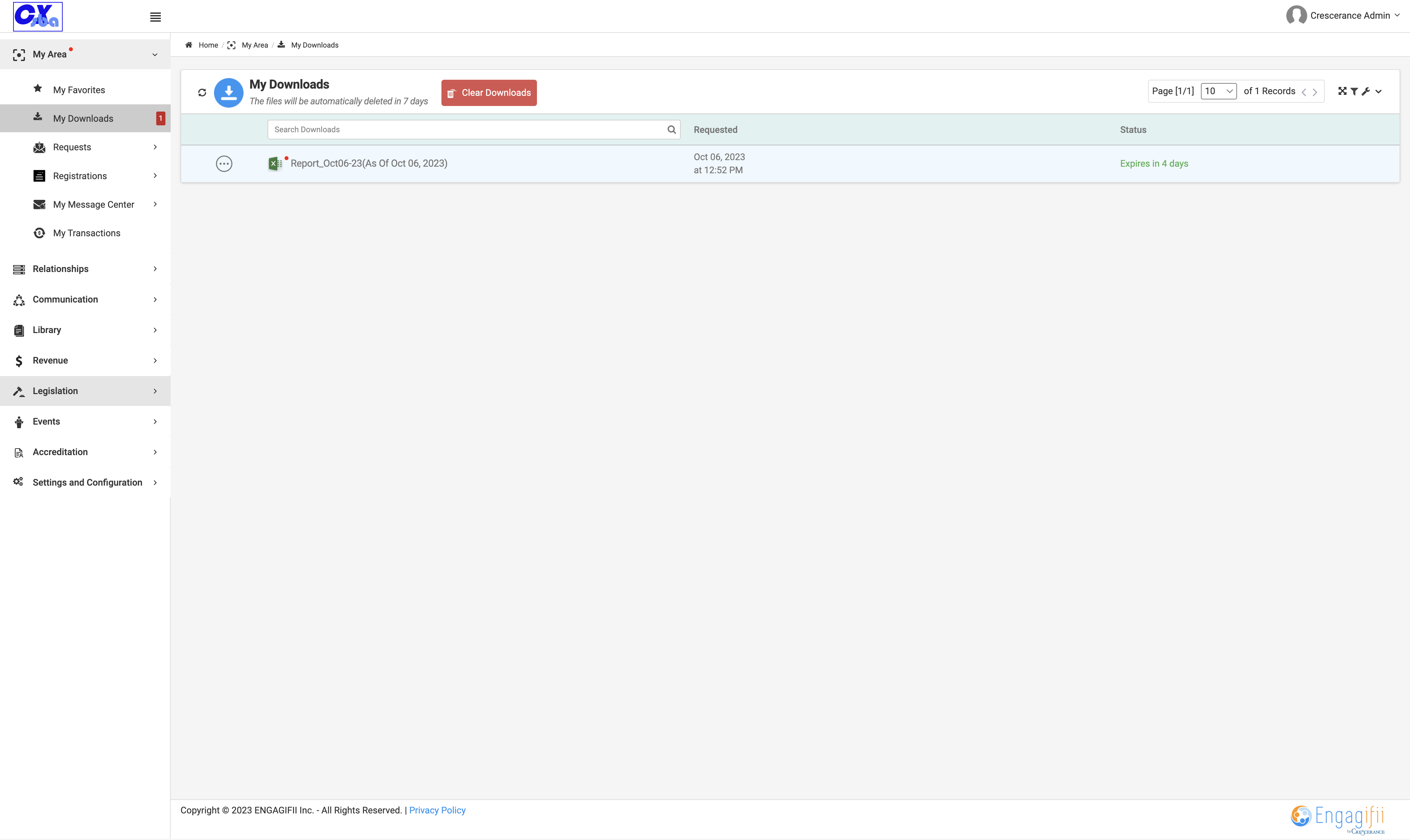Viewport: 1410px width, 840px height.
Task: Click the Requested column header
Action: pyautogui.click(x=716, y=130)
